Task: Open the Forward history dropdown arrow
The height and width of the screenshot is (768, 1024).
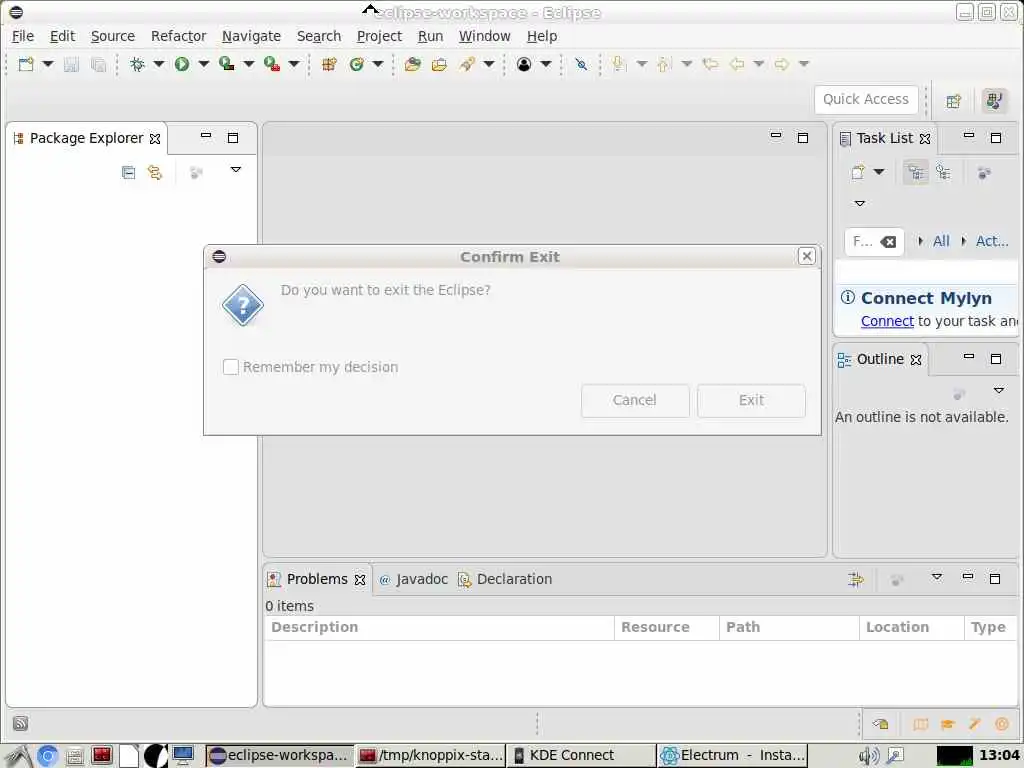Action: 805,64
